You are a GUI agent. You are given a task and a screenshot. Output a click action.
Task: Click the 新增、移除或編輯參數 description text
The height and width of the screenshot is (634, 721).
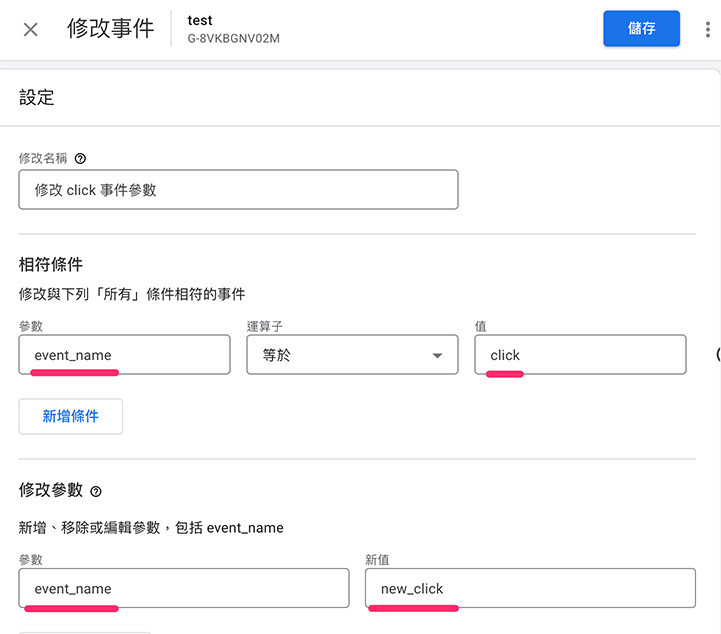coord(151,527)
